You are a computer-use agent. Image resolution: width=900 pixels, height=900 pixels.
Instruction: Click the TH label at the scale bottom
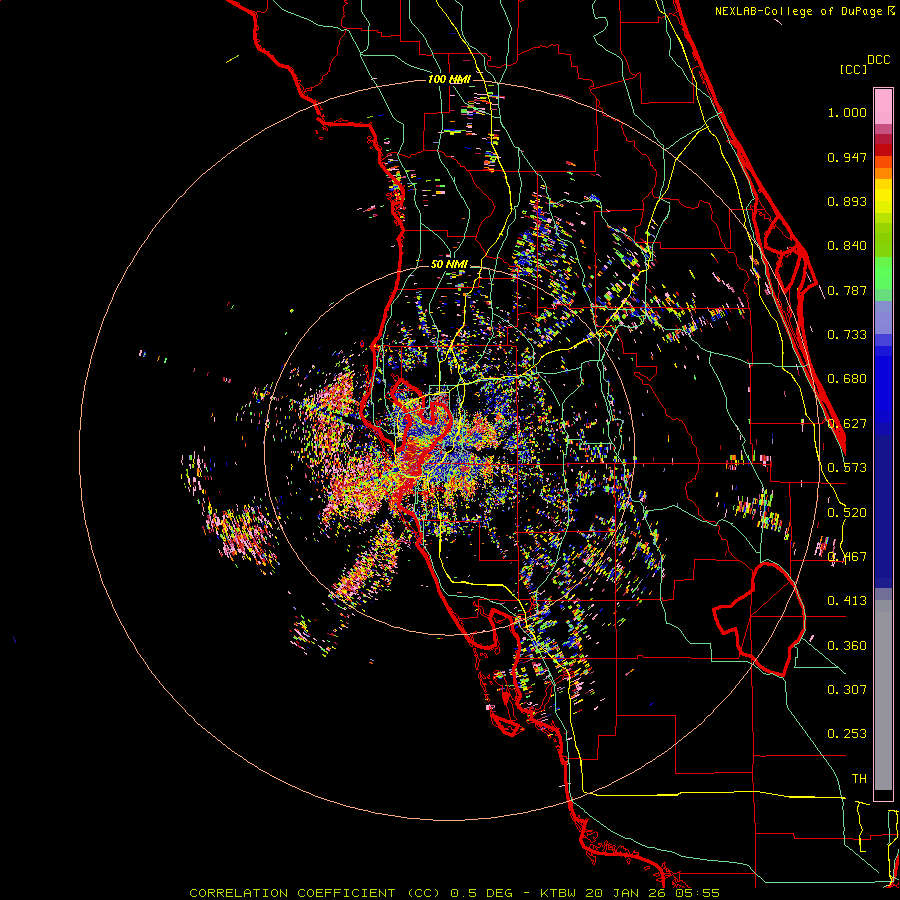click(x=859, y=779)
